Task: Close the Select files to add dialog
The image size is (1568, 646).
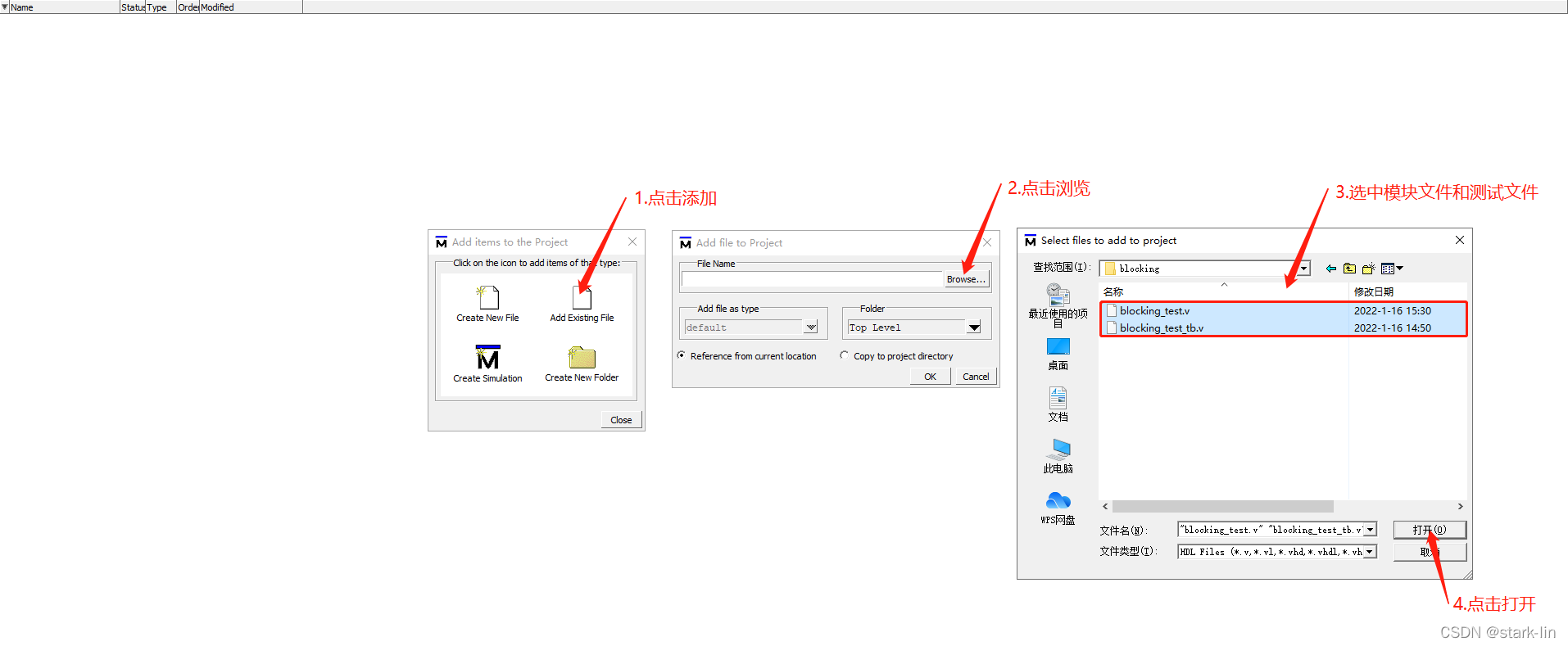Action: [x=1459, y=240]
